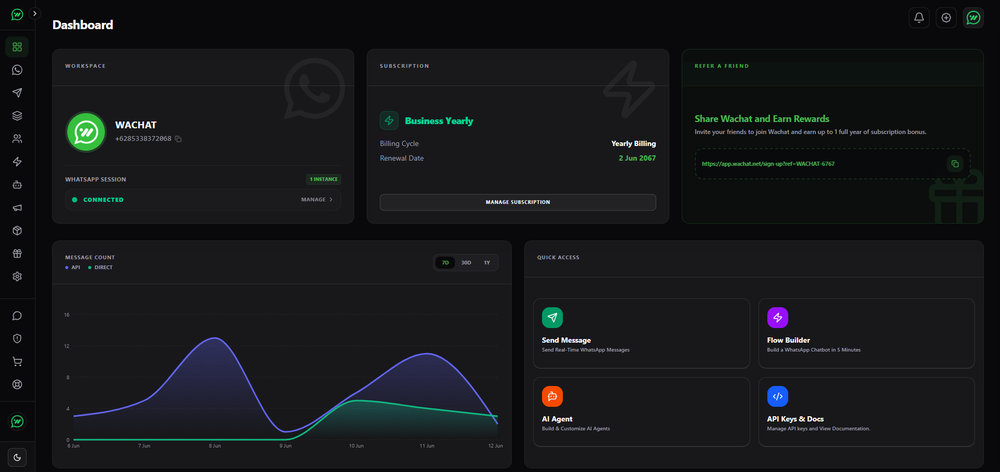
Task: Click the WACHAT workspace profile picture
Action: 85,132
